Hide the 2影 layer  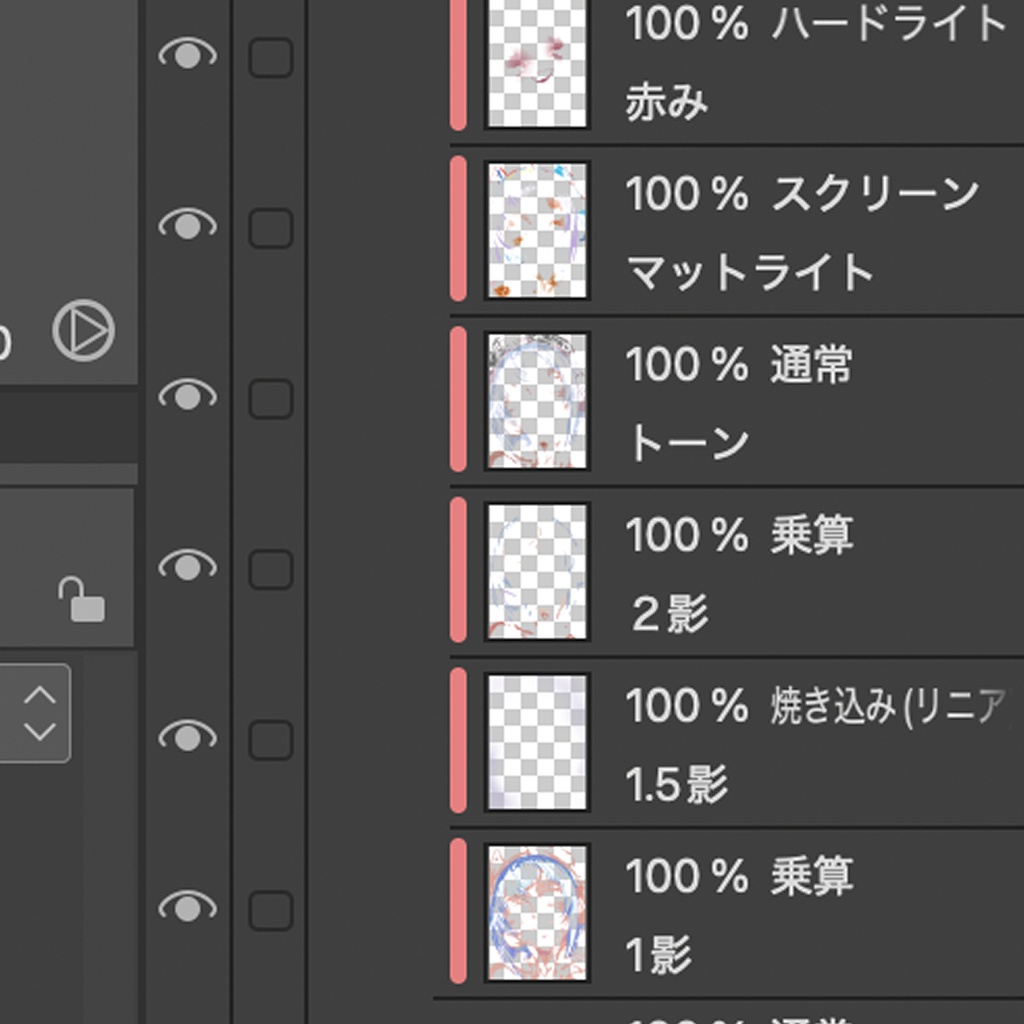(187, 568)
